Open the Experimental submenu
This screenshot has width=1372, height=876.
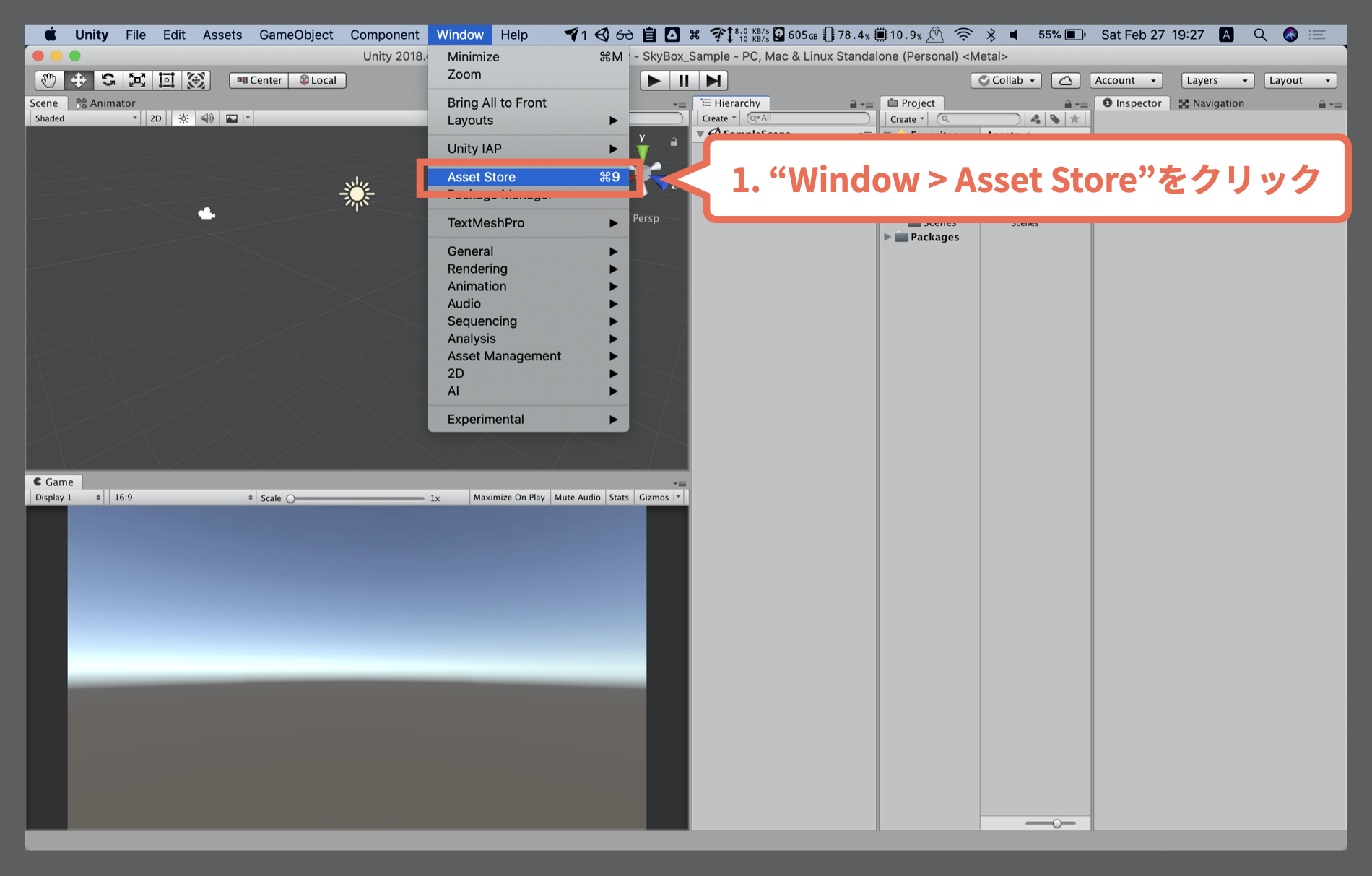pos(529,420)
